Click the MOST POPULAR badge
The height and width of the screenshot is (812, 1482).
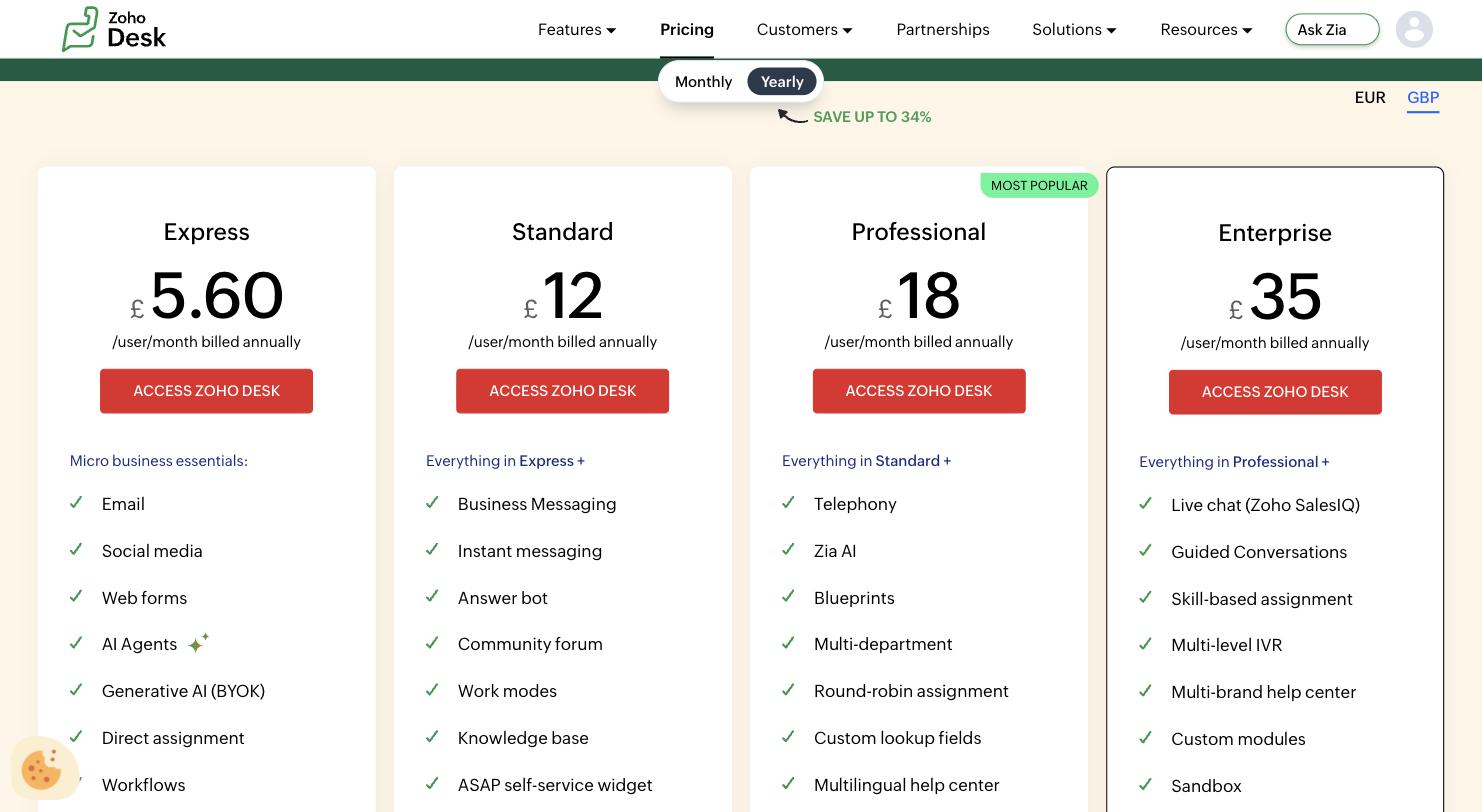coord(1039,185)
